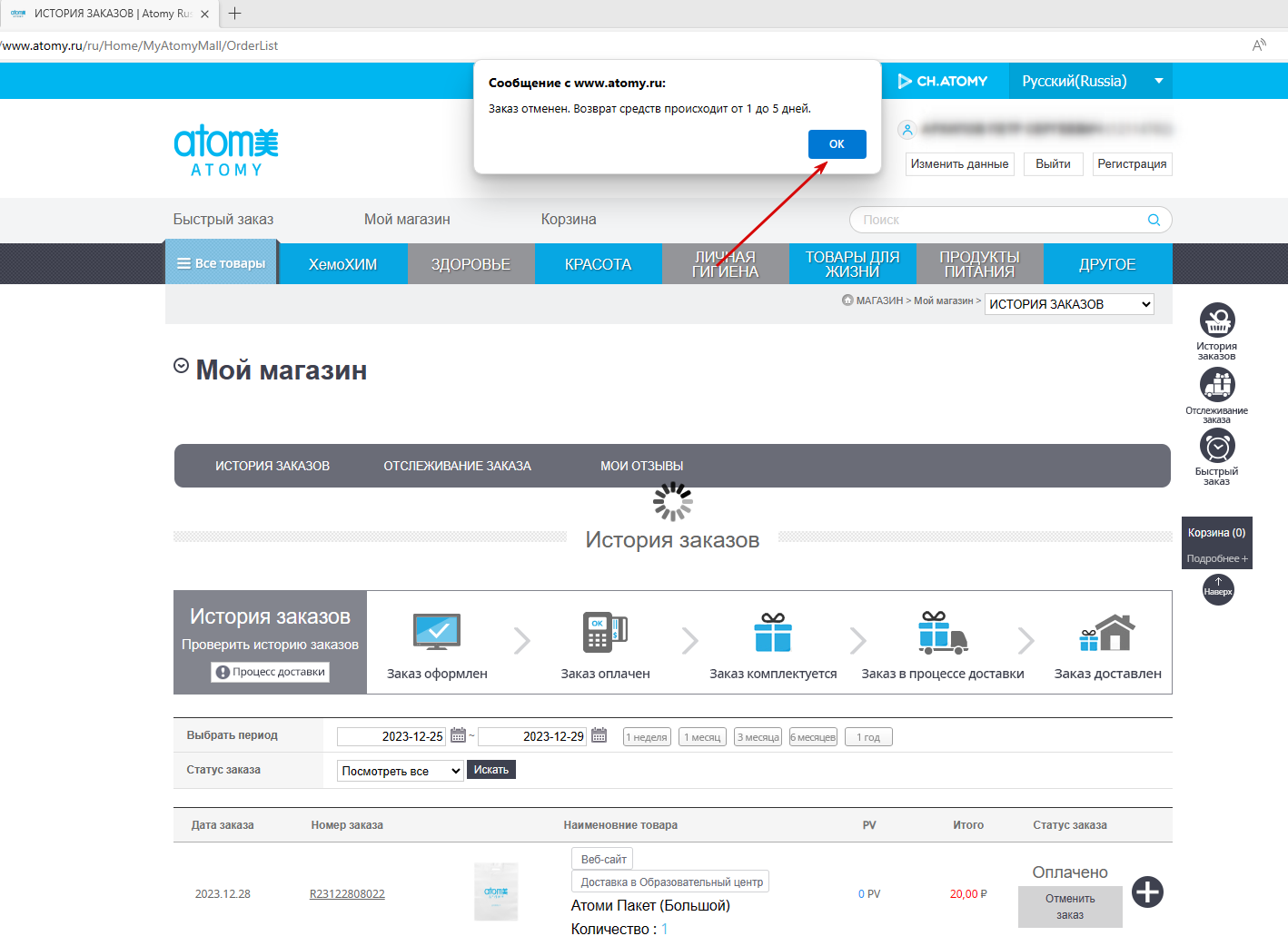Go to Регистрация page

pyautogui.click(x=1132, y=164)
